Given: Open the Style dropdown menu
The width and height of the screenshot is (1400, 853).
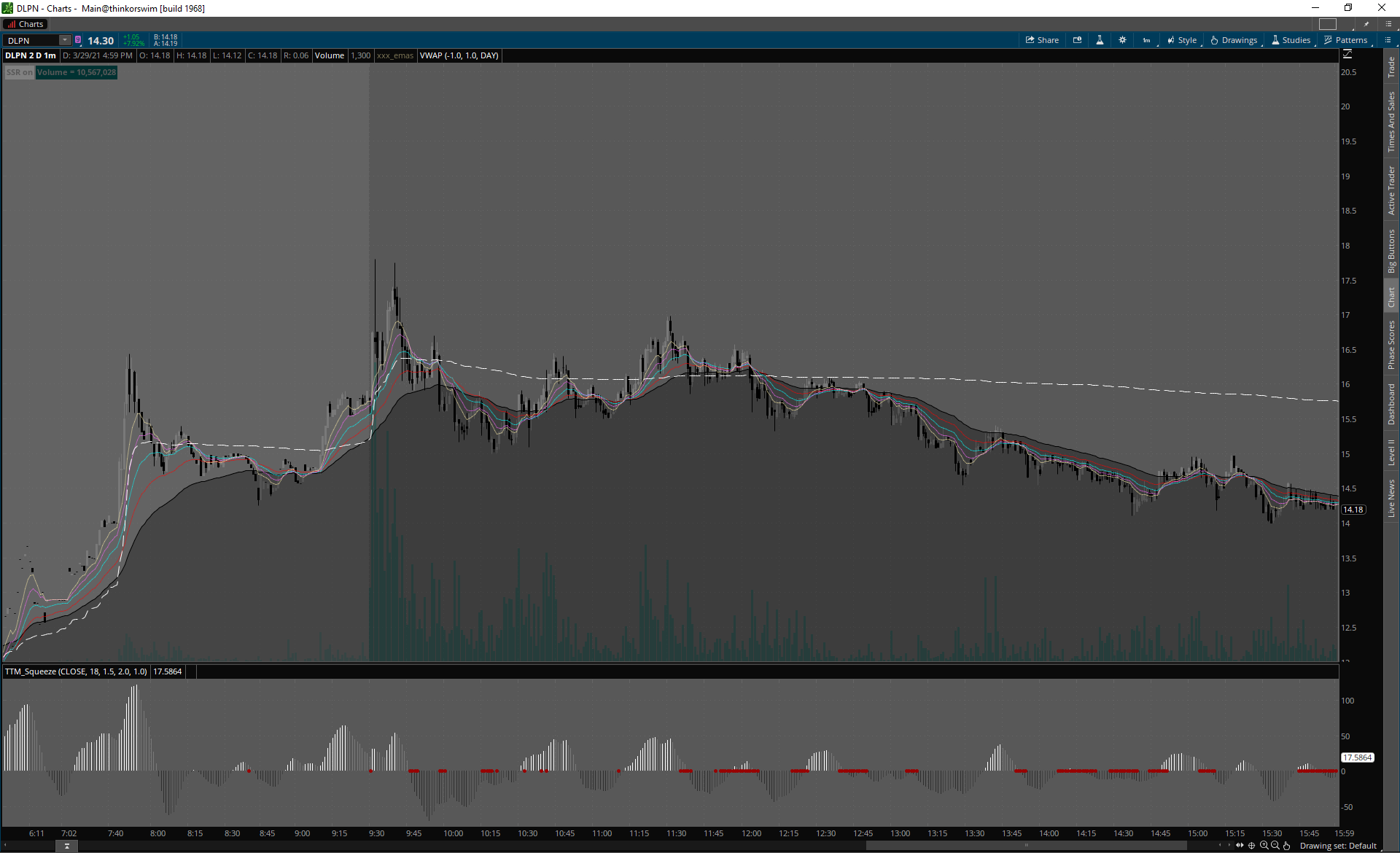Looking at the screenshot, I should tap(1182, 40).
